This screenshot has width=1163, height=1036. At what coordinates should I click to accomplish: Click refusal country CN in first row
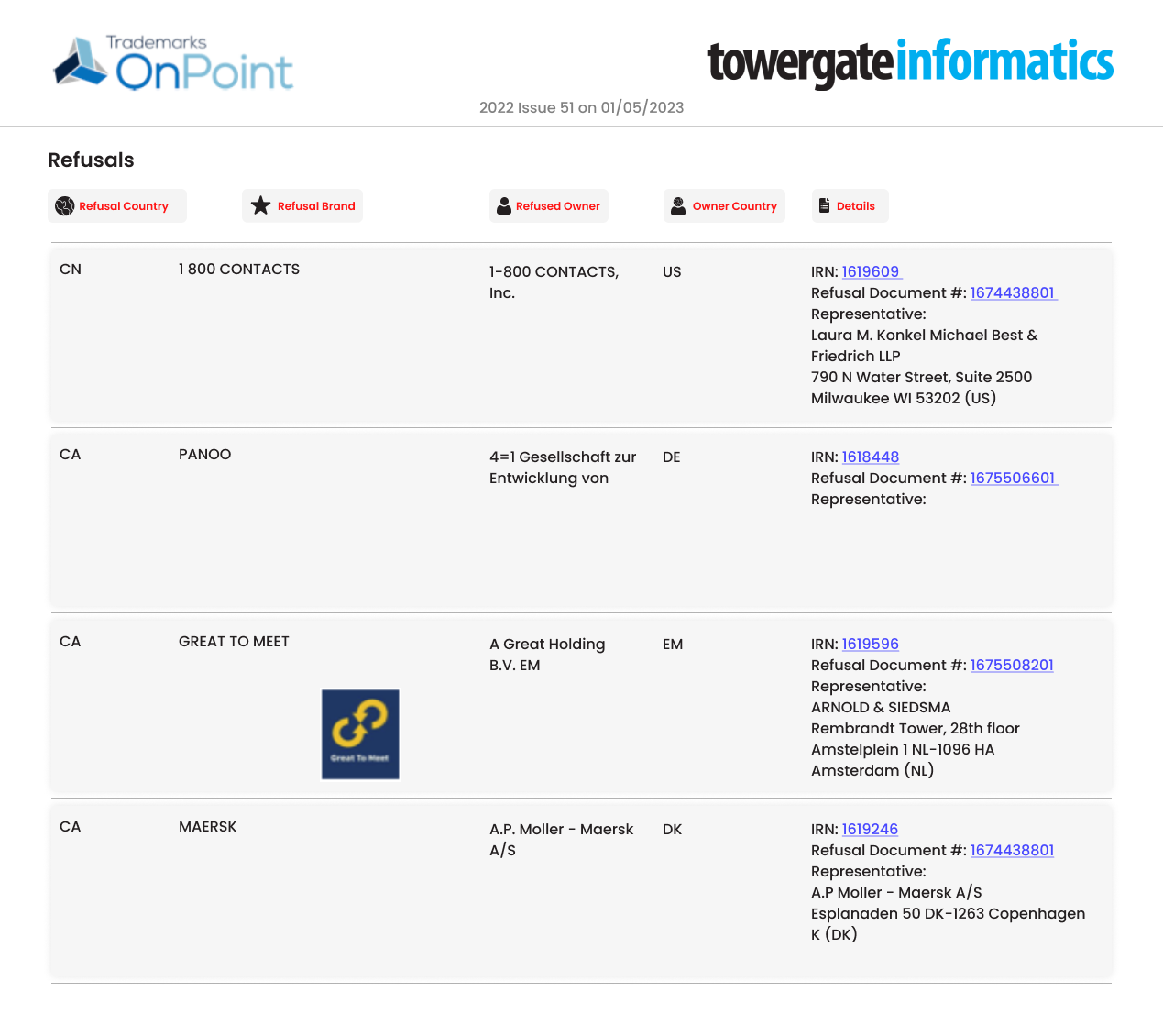click(x=71, y=269)
